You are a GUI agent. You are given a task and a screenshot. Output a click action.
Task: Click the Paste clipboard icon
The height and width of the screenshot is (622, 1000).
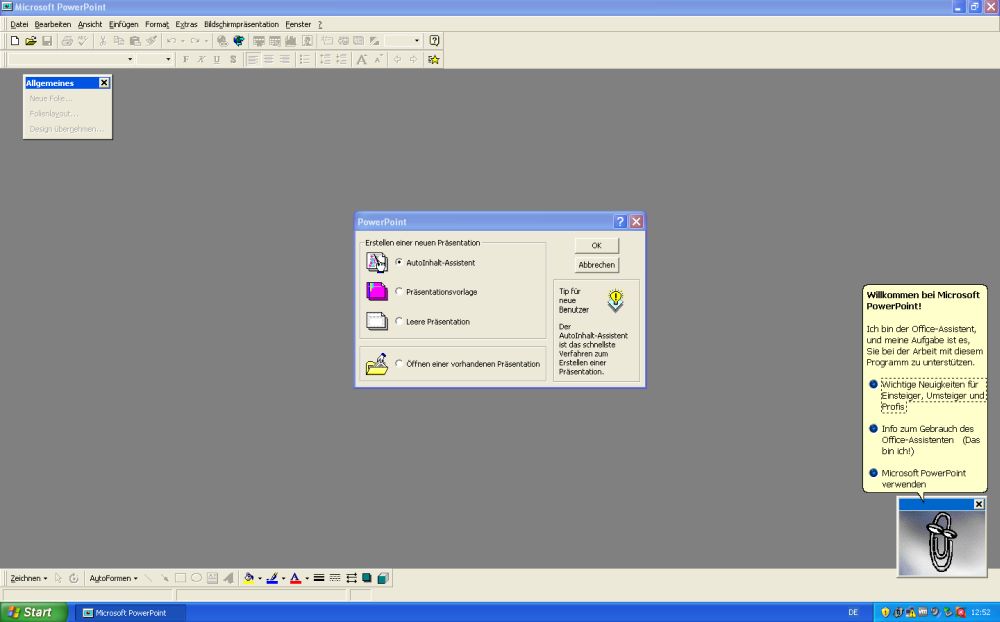click(x=135, y=41)
